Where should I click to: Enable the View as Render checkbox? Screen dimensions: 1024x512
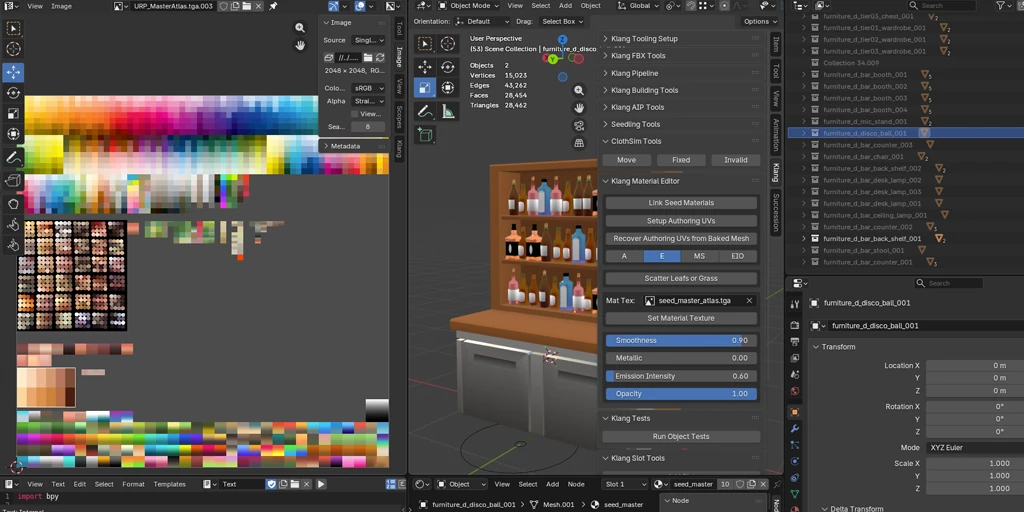tap(355, 114)
